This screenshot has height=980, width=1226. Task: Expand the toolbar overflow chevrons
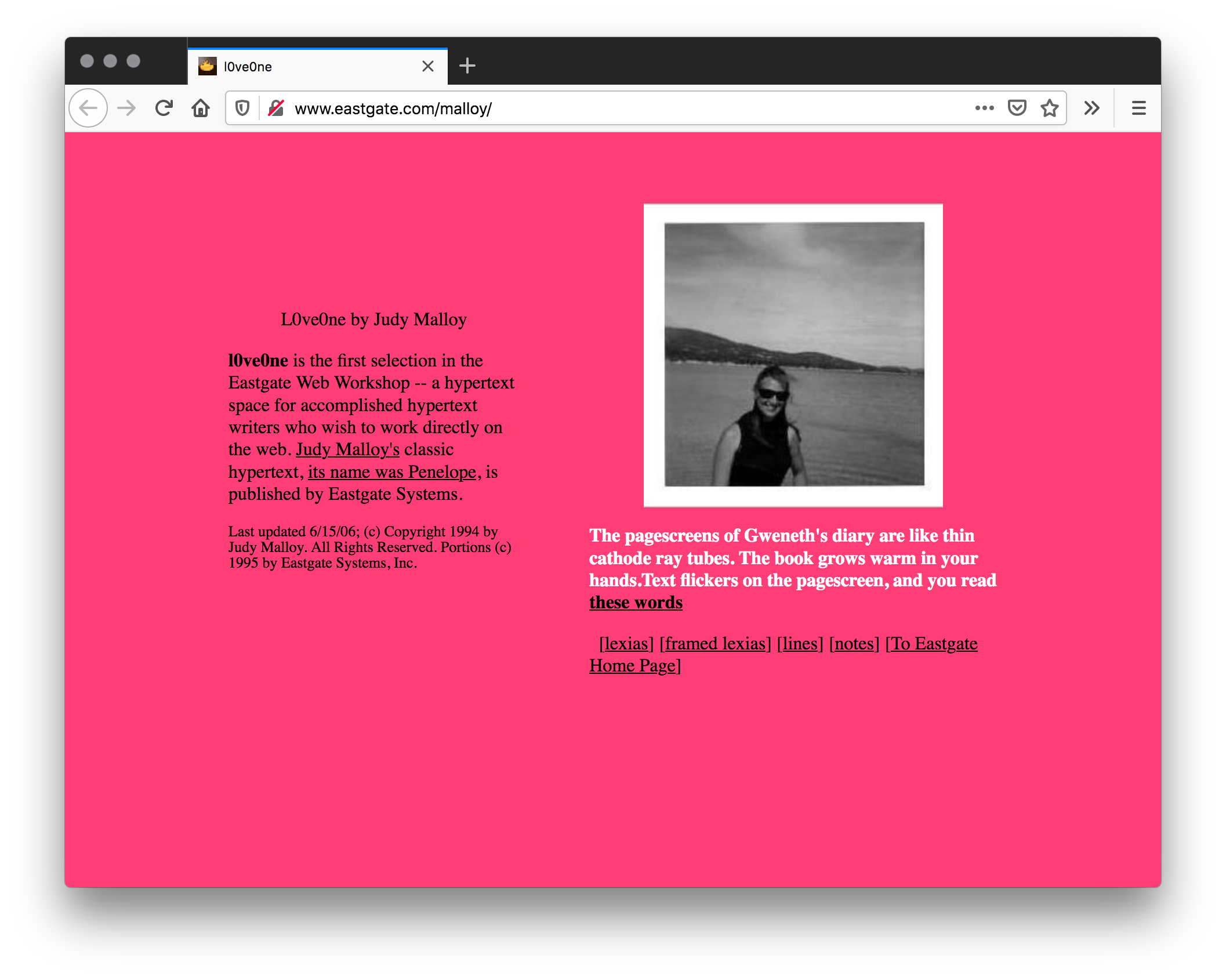[x=1091, y=108]
